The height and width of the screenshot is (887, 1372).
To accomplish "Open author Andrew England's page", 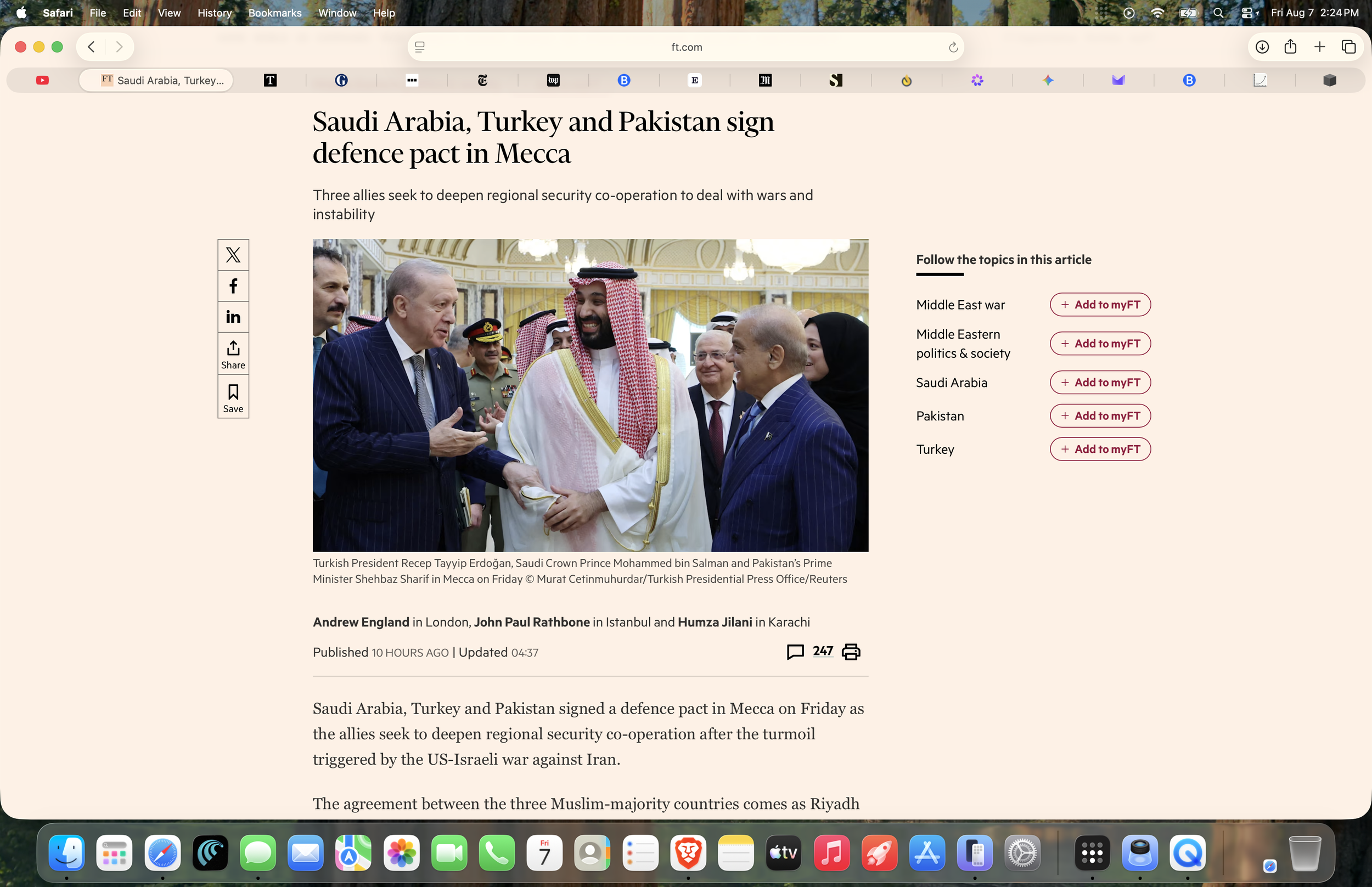I will [x=361, y=622].
